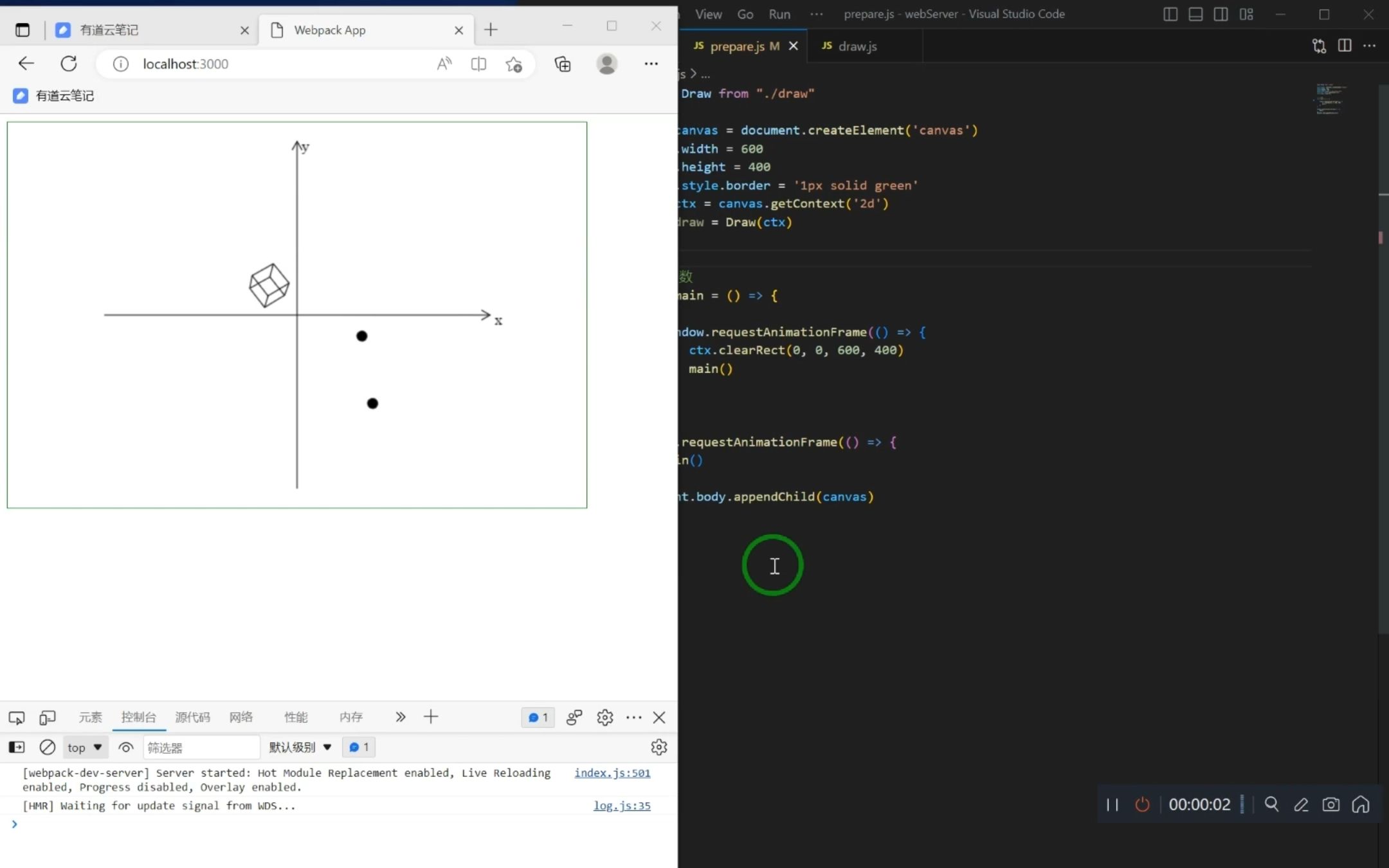1389x868 pixels.
Task: Toggle VS Code secondary side bar
Action: point(1221,14)
